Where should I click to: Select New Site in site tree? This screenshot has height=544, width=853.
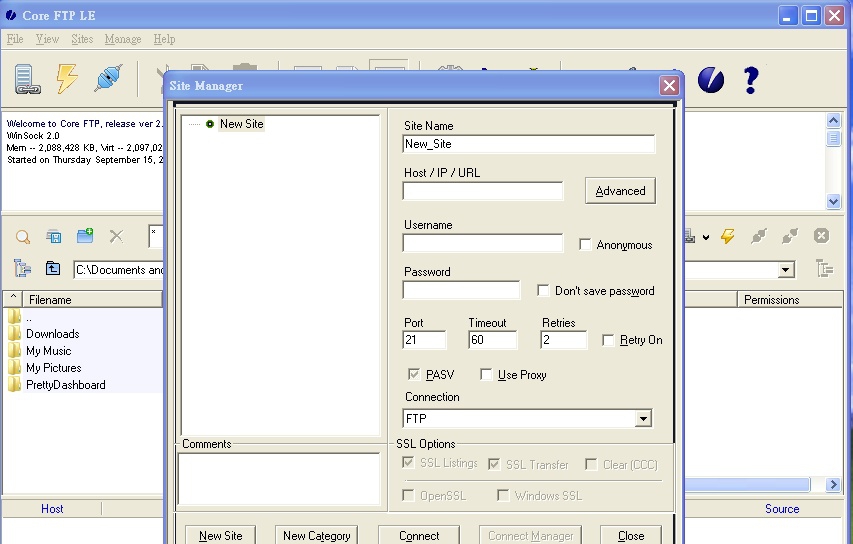click(x=242, y=123)
